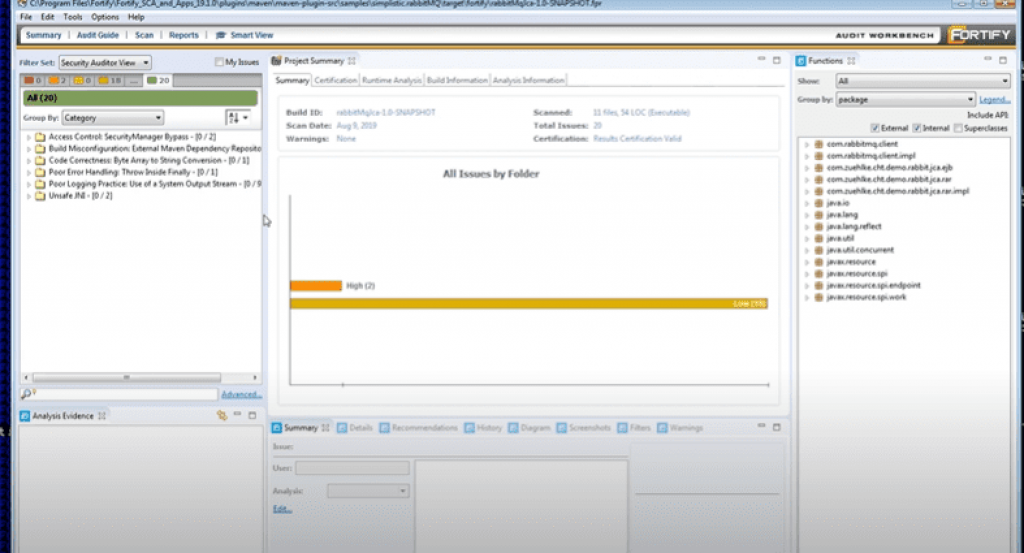Screen dimensions: 1024x553
Task: Open the Options menu
Action: click(104, 17)
